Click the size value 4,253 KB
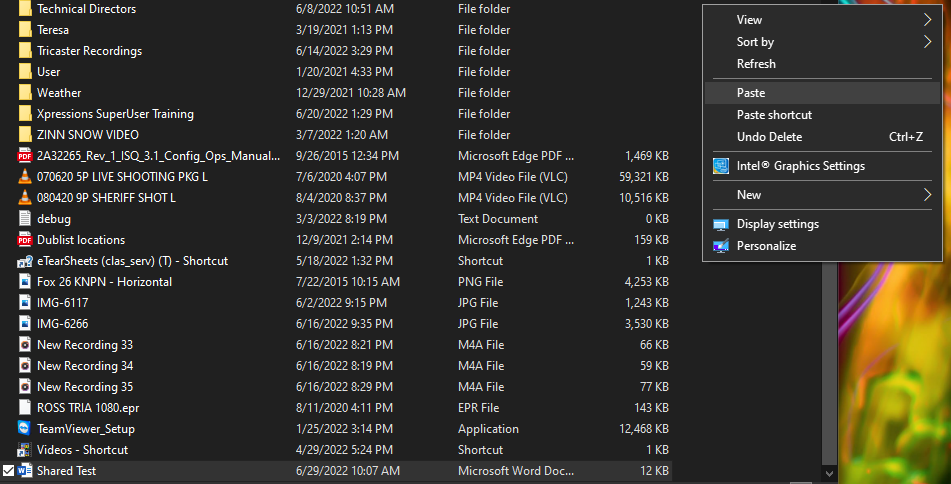The width and height of the screenshot is (951, 484). tap(647, 282)
